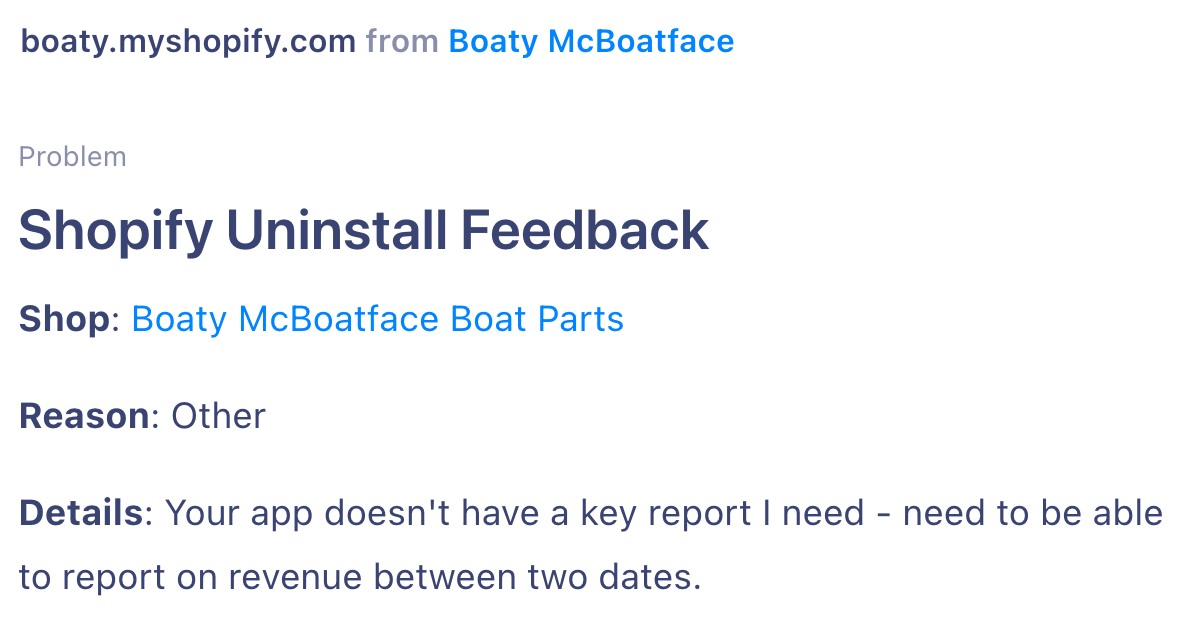The image size is (1198, 634).
Task: Click the bold Details label
Action: [80, 513]
